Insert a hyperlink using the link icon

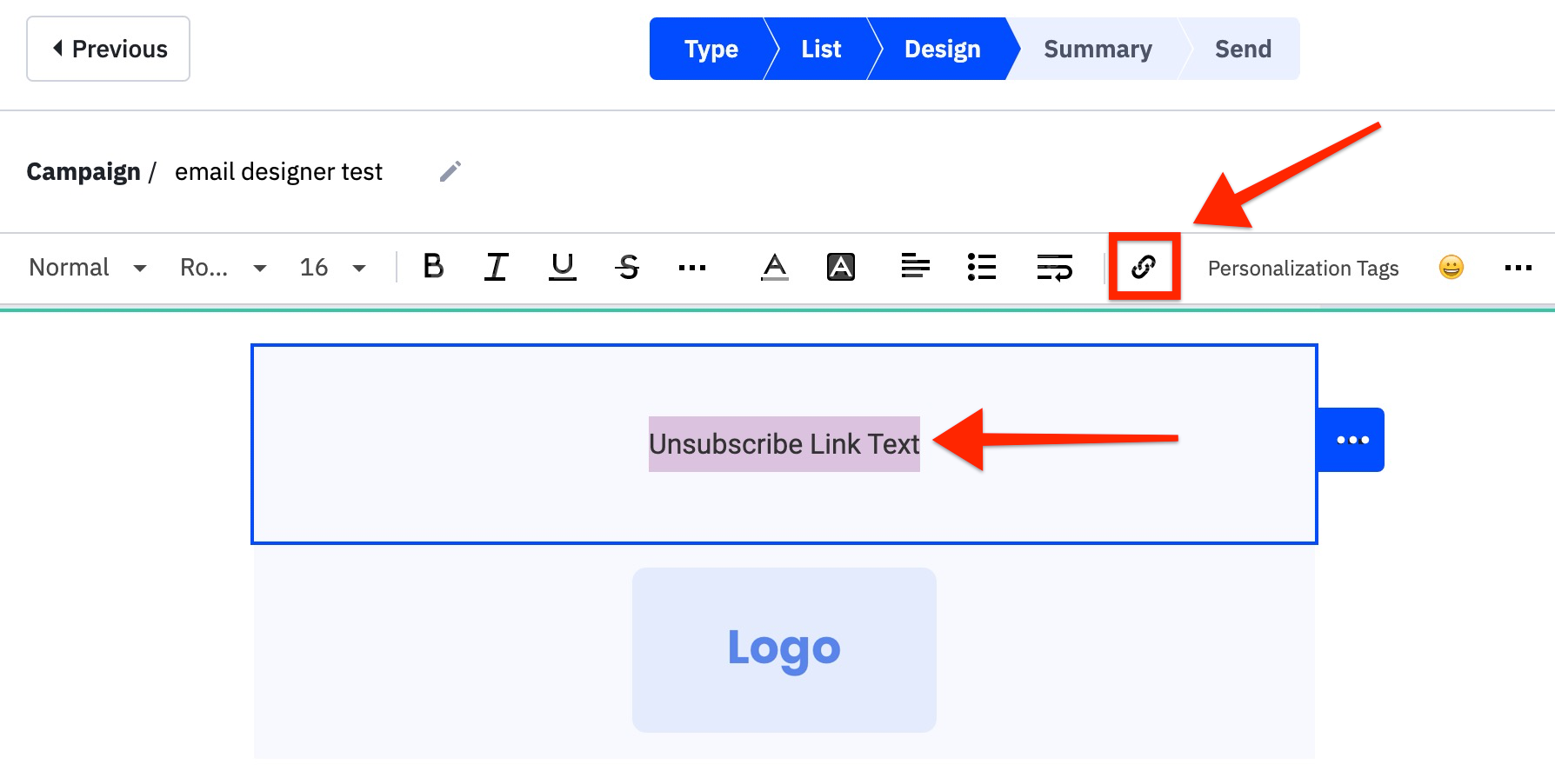pyautogui.click(x=1144, y=268)
